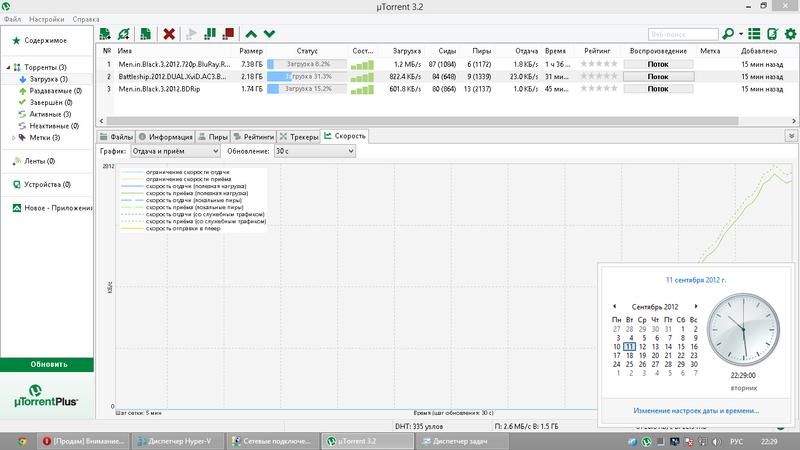This screenshot has height=450, width=800.
Task: Open the Файл menu
Action: tap(13, 19)
